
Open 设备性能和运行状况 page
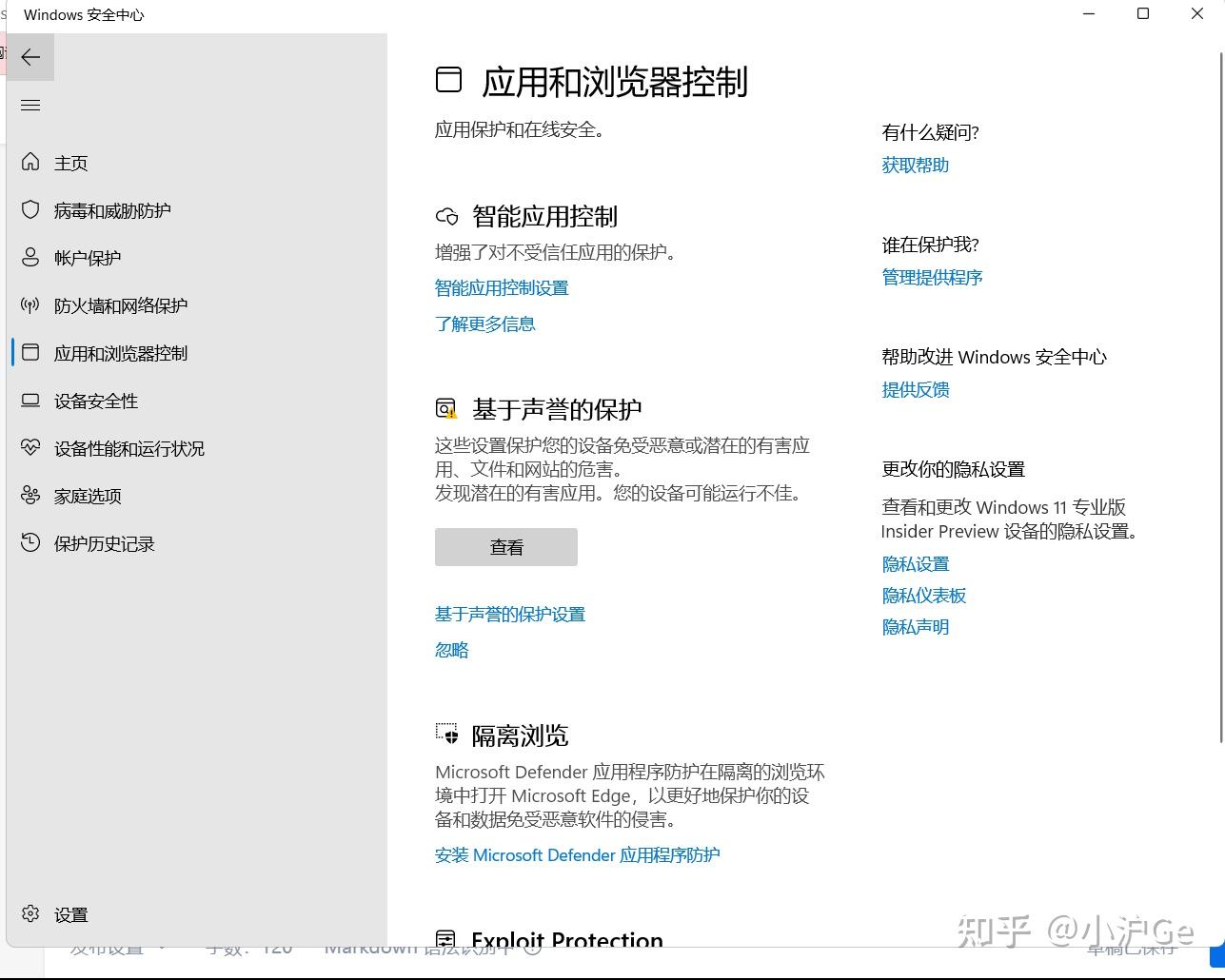tap(129, 448)
